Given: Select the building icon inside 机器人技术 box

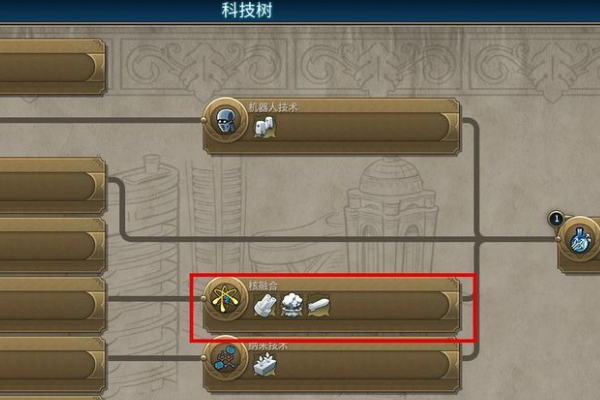Looking at the screenshot, I should (264, 127).
